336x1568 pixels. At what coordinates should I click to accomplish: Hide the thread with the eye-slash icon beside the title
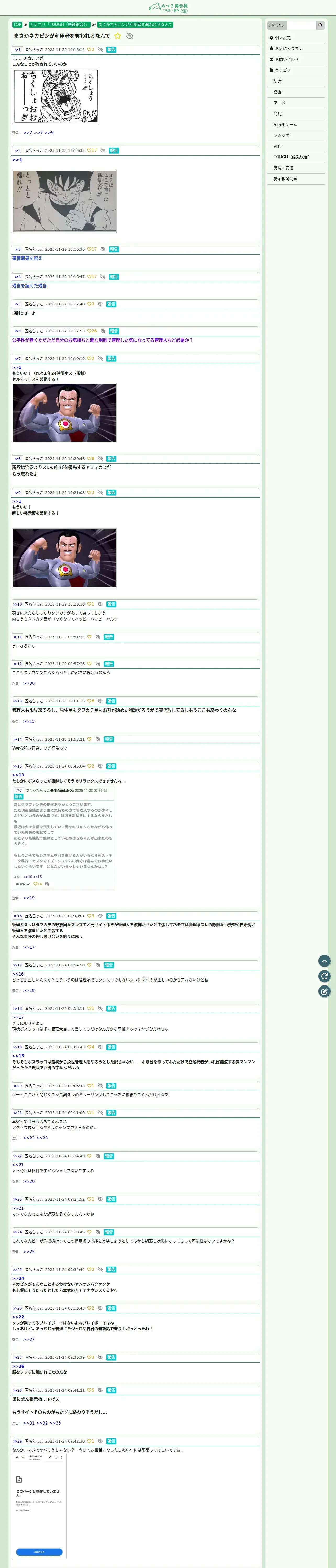pyautogui.click(x=129, y=36)
